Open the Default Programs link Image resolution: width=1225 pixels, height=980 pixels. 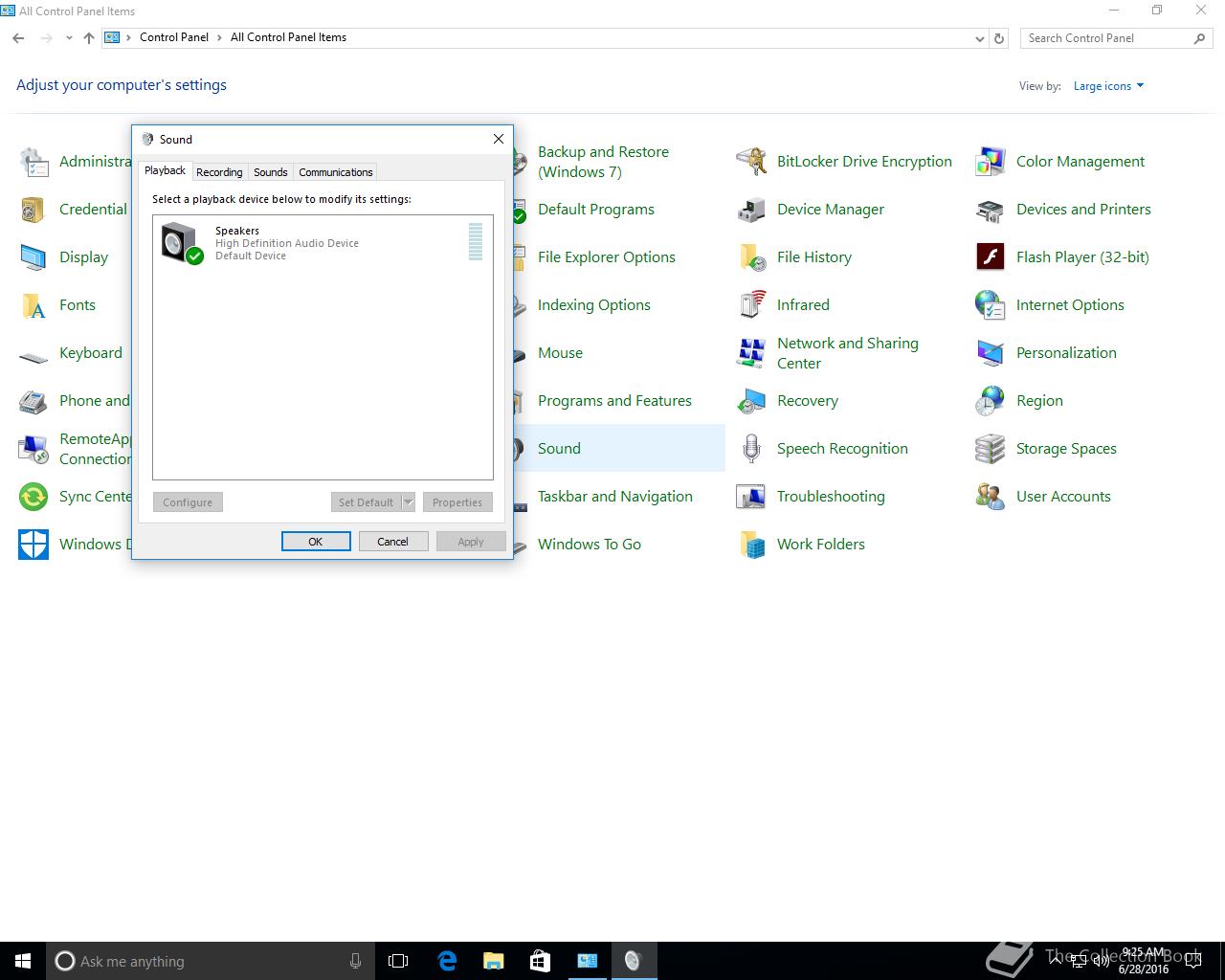click(596, 210)
